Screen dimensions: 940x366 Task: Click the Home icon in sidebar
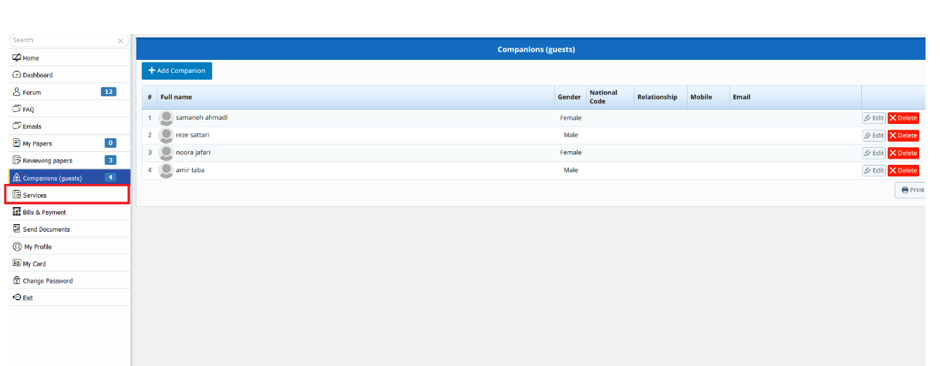(17, 58)
